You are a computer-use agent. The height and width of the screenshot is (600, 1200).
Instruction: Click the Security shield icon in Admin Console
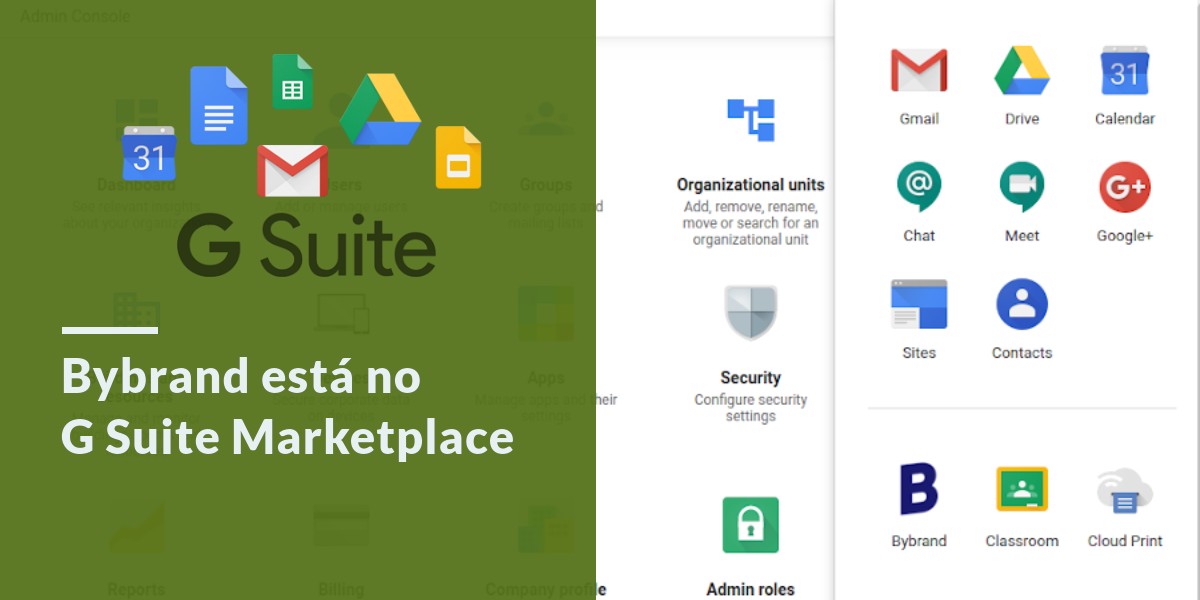(750, 312)
